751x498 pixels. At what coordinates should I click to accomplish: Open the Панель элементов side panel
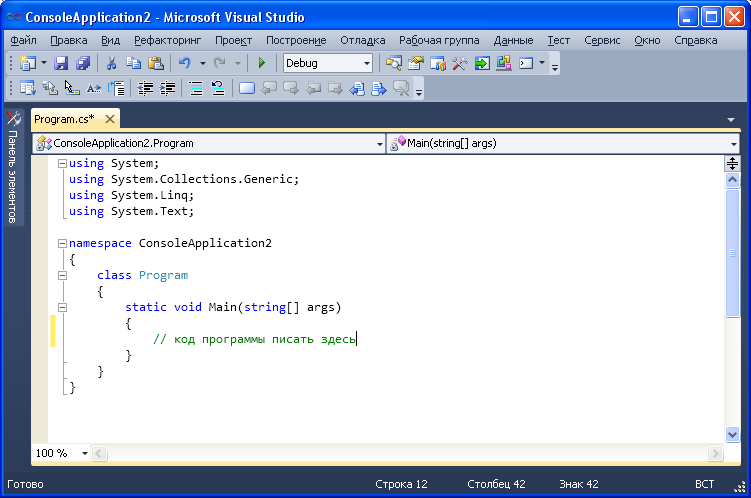pyautogui.click(x=13, y=167)
